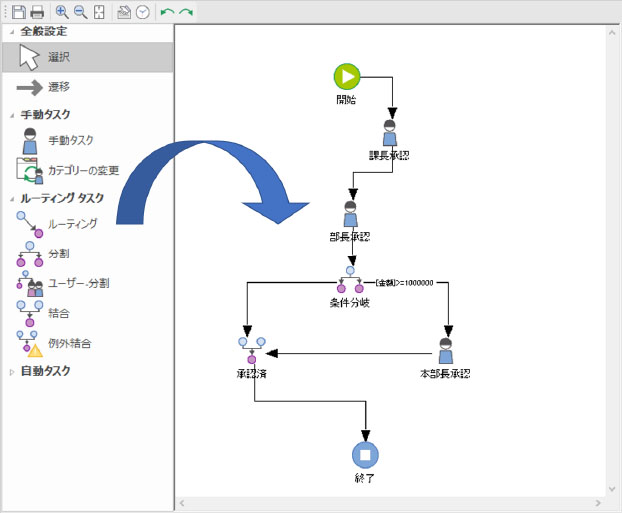Click the fit-to-window toolbar icon
Screen dimensions: 622x513
(98, 12)
